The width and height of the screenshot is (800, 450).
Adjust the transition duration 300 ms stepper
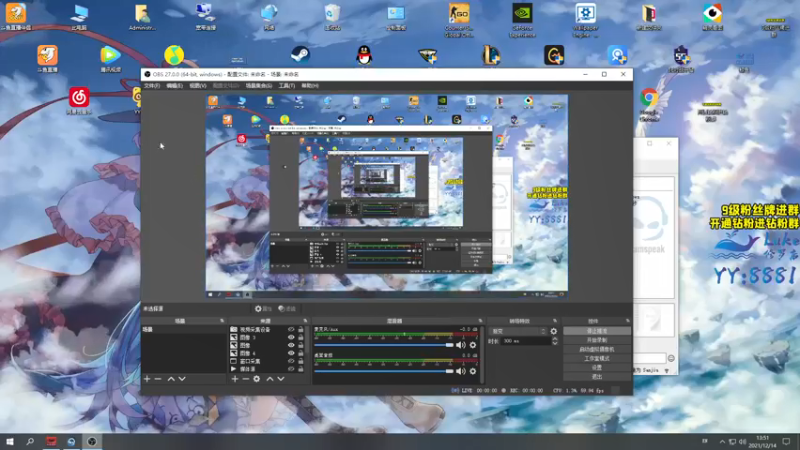click(x=555, y=341)
